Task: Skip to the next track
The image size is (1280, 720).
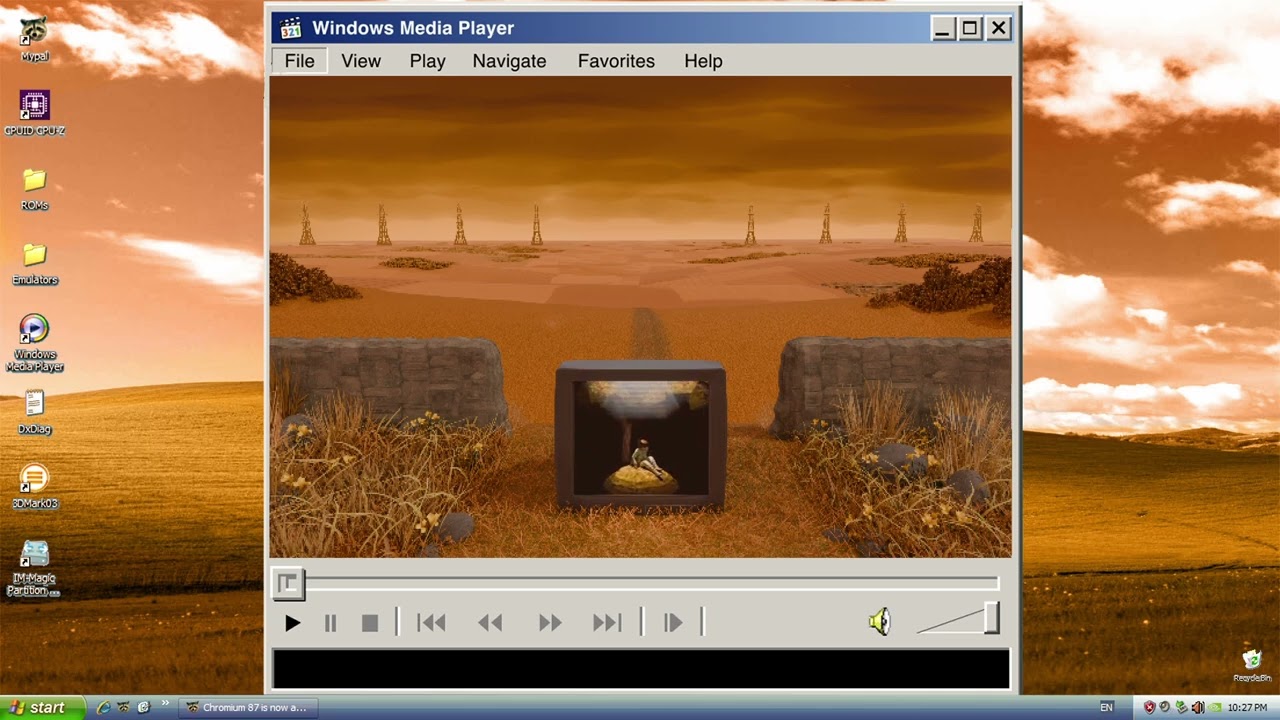Action: point(607,623)
